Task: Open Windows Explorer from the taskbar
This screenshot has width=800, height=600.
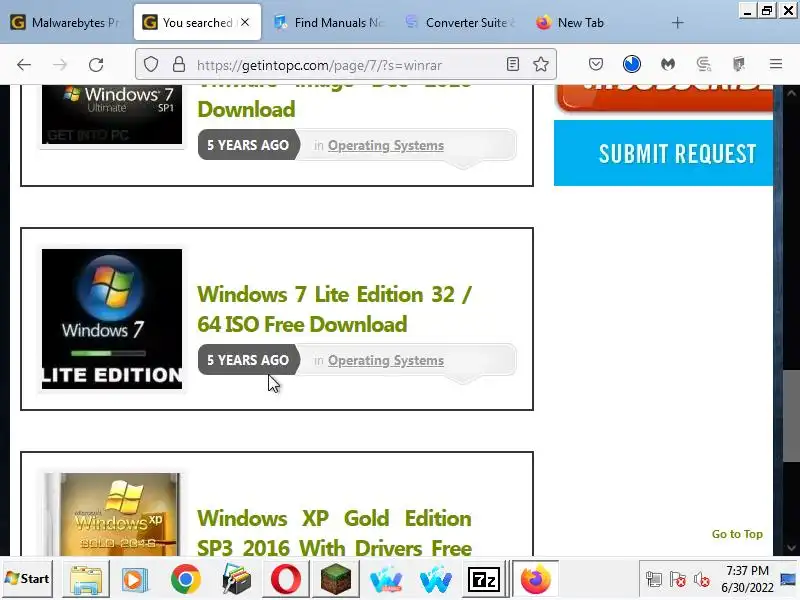Action: click(86, 579)
